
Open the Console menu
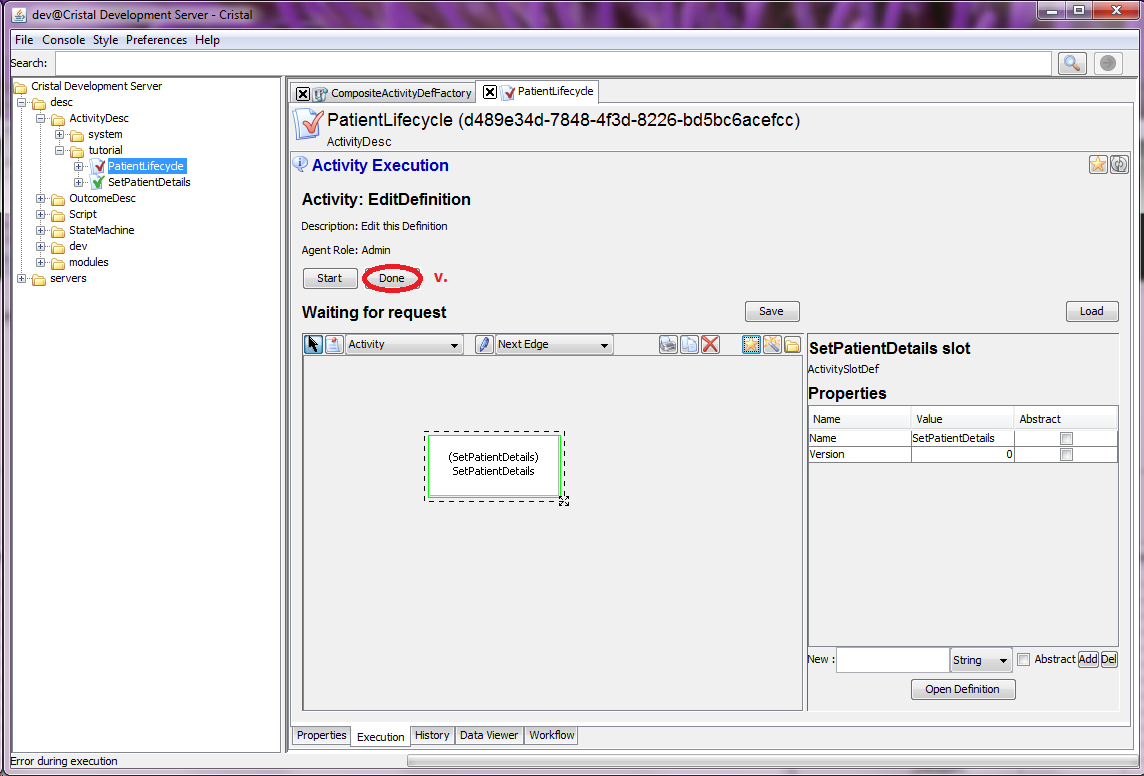(x=63, y=40)
